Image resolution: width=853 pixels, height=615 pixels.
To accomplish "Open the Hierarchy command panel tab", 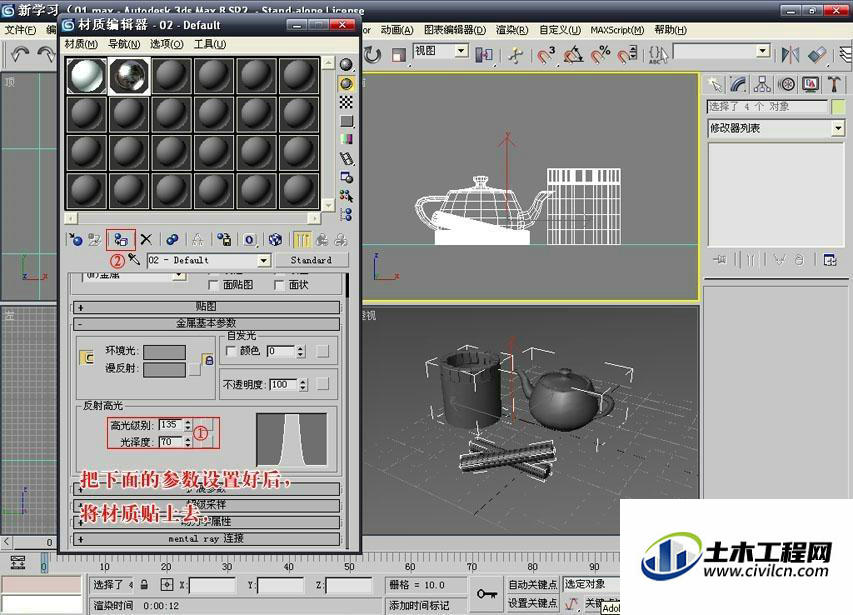I will click(762, 84).
